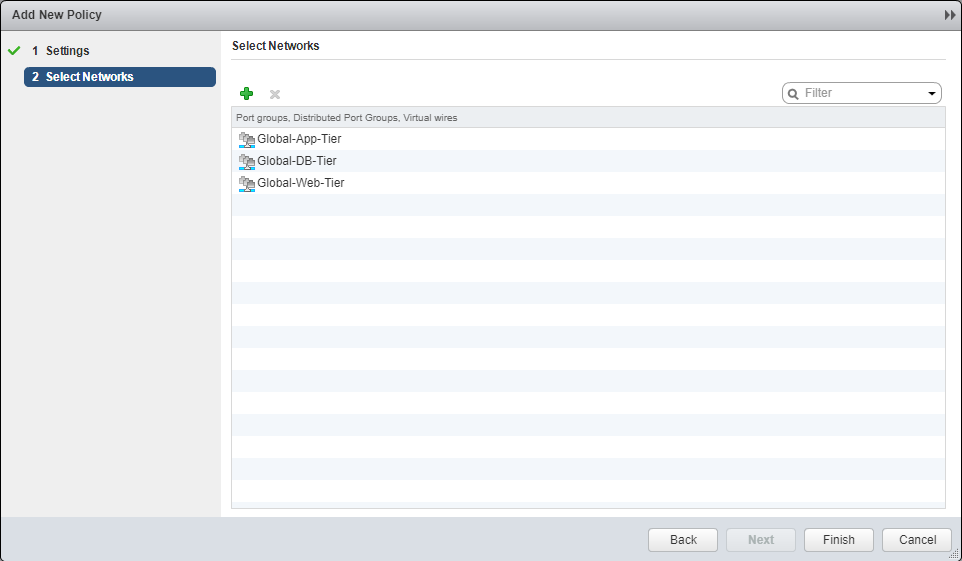Click the green checkmark beside Settings
The image size is (962, 561).
click(x=14, y=51)
